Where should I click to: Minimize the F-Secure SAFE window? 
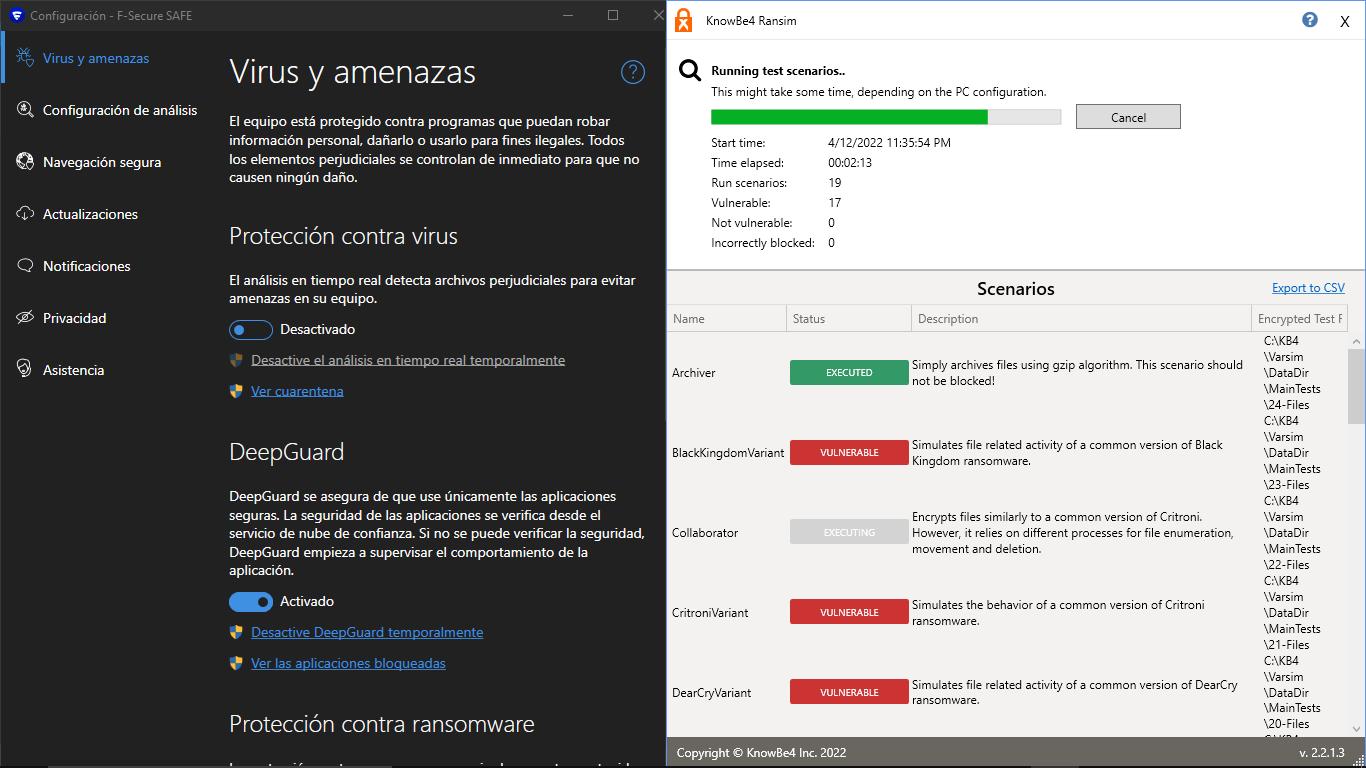pos(568,16)
